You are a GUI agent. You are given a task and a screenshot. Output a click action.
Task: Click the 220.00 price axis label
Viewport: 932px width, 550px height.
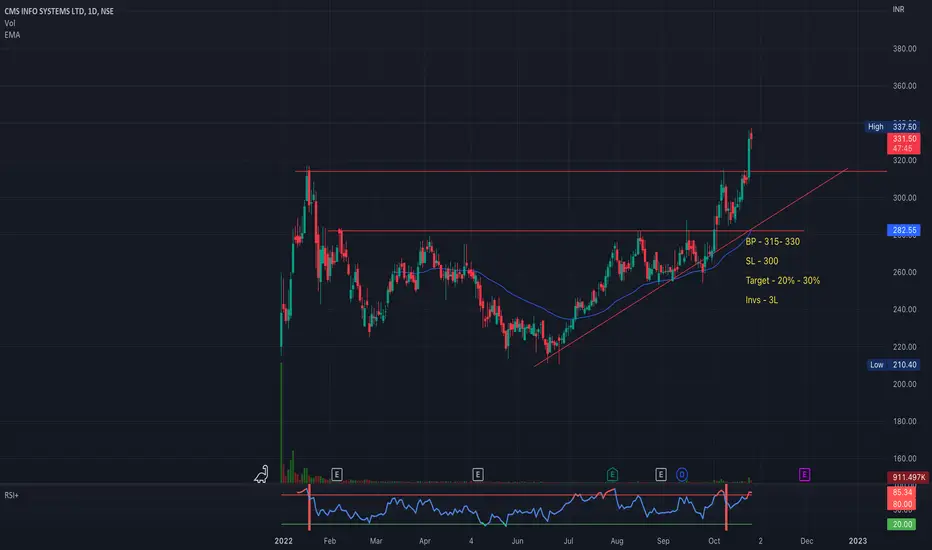tap(904, 347)
